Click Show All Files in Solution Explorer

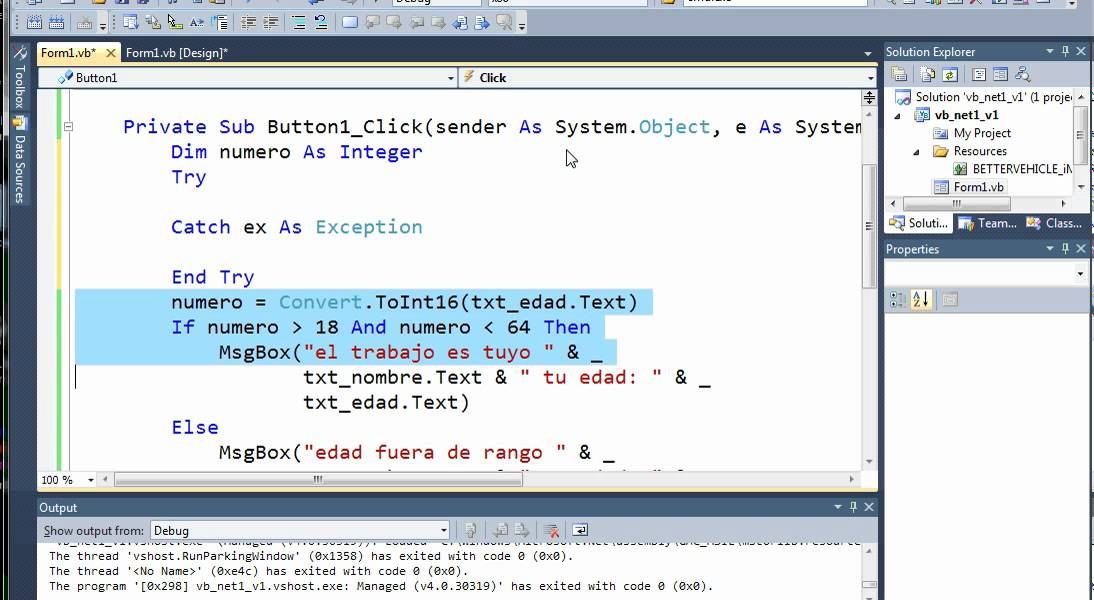[927, 74]
